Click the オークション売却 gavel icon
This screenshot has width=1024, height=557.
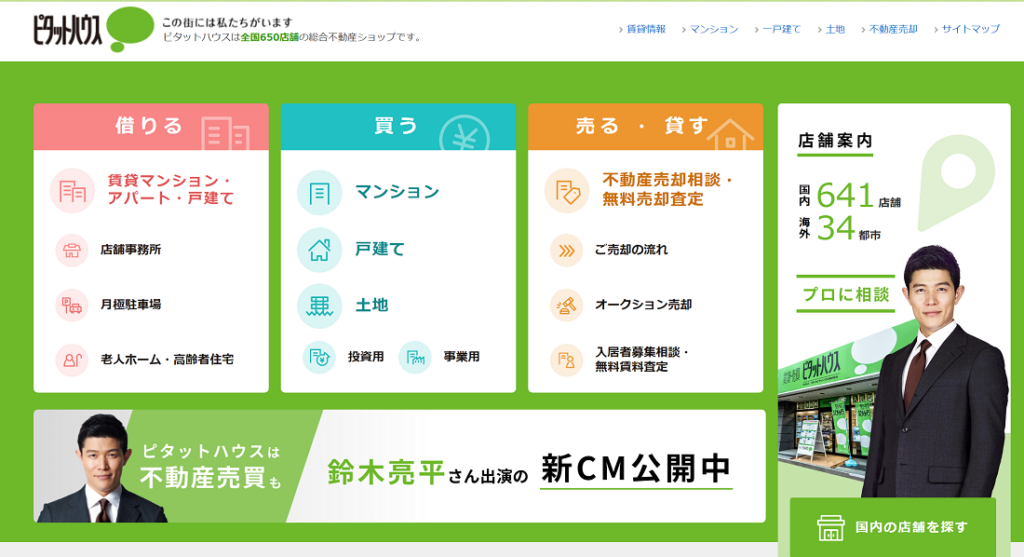pos(566,305)
